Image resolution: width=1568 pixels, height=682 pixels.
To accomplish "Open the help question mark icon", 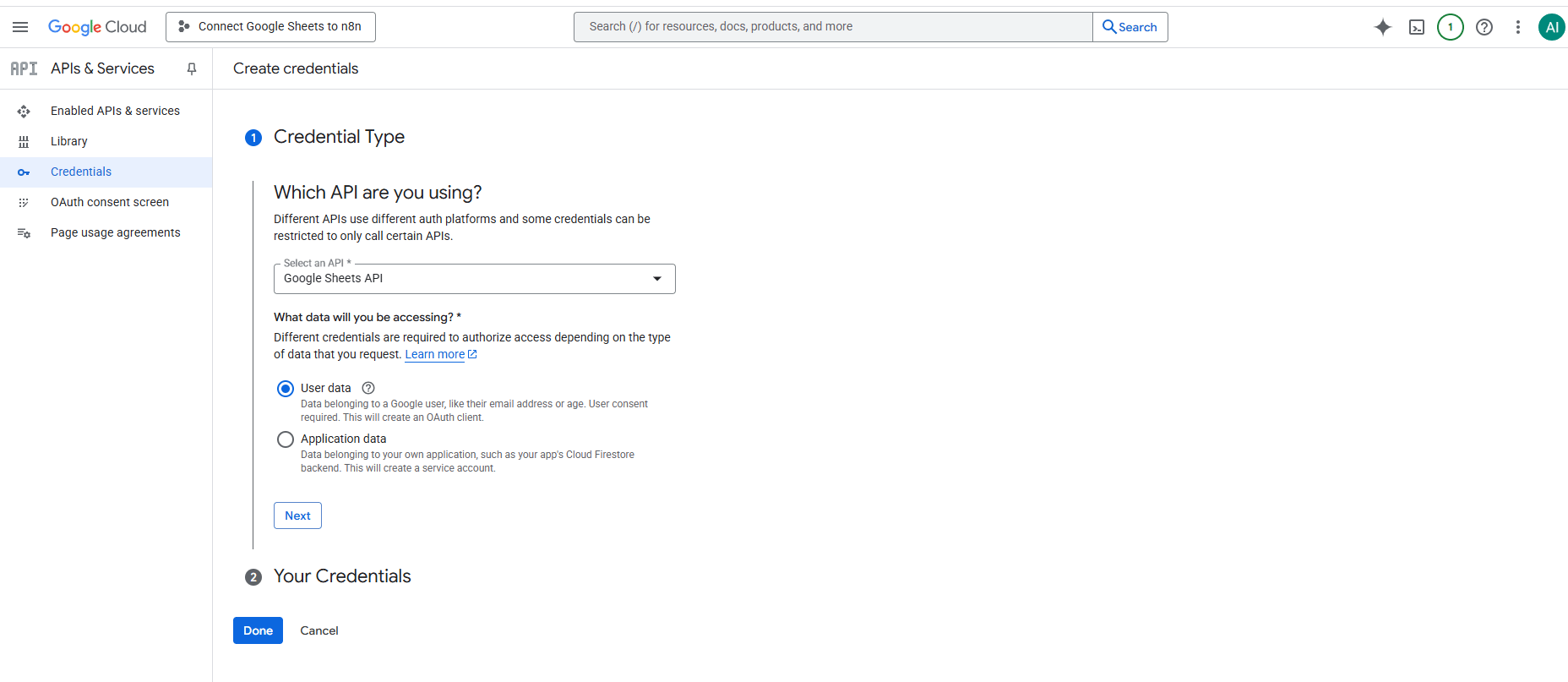I will pyautogui.click(x=1484, y=27).
